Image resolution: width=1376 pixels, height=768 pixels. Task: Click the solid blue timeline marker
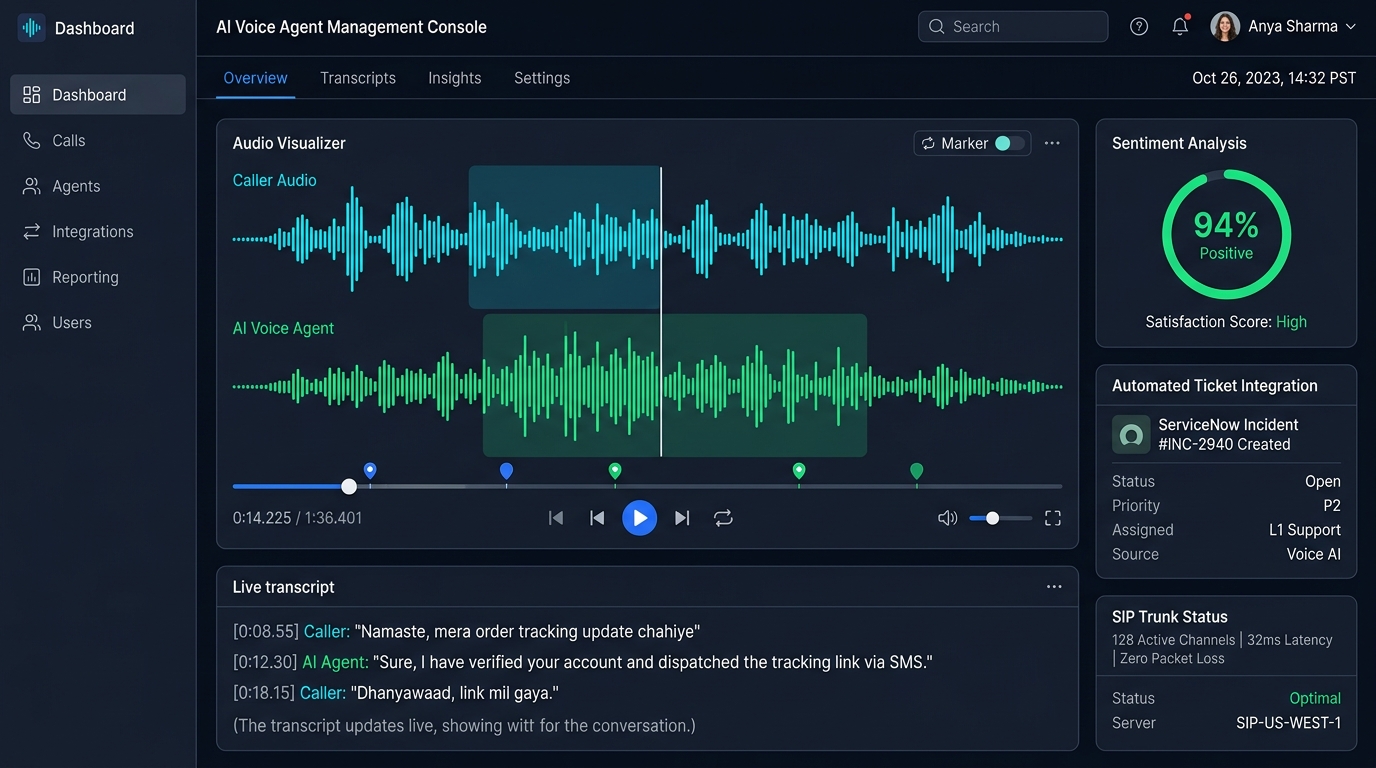click(x=506, y=471)
